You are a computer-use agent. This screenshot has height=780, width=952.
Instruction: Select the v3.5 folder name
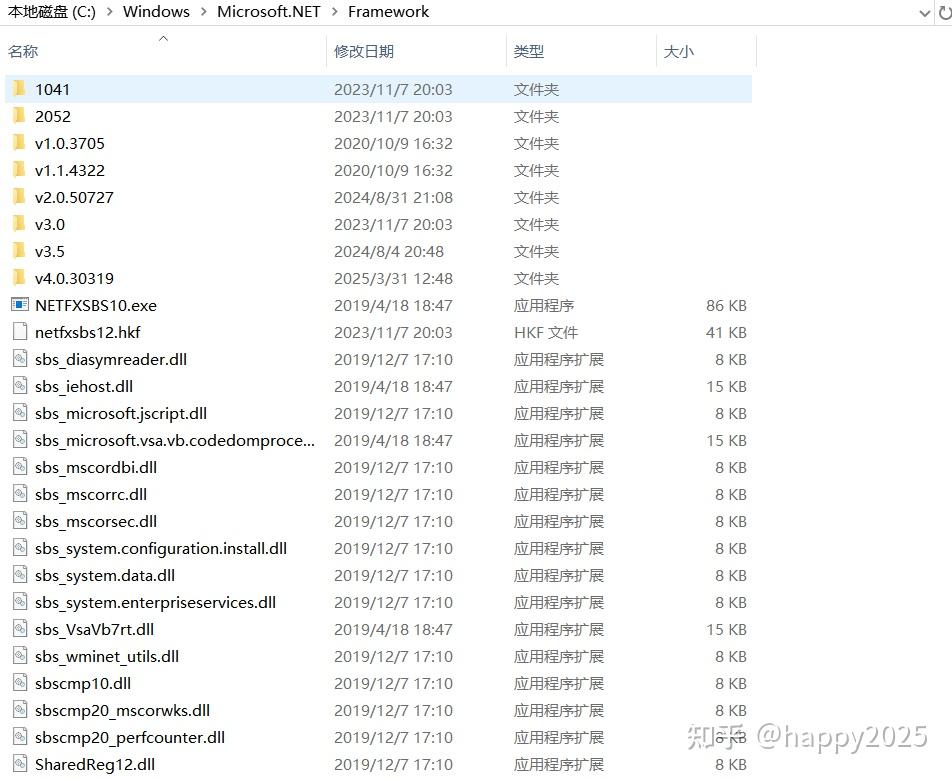[48, 251]
